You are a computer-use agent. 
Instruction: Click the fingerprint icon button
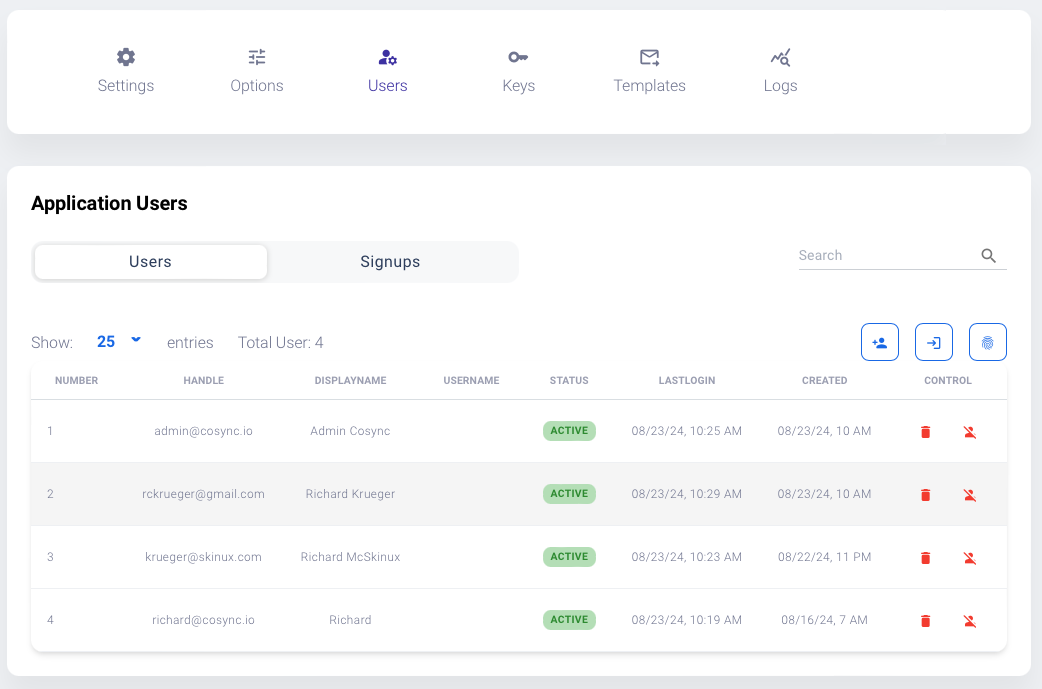click(x=988, y=342)
